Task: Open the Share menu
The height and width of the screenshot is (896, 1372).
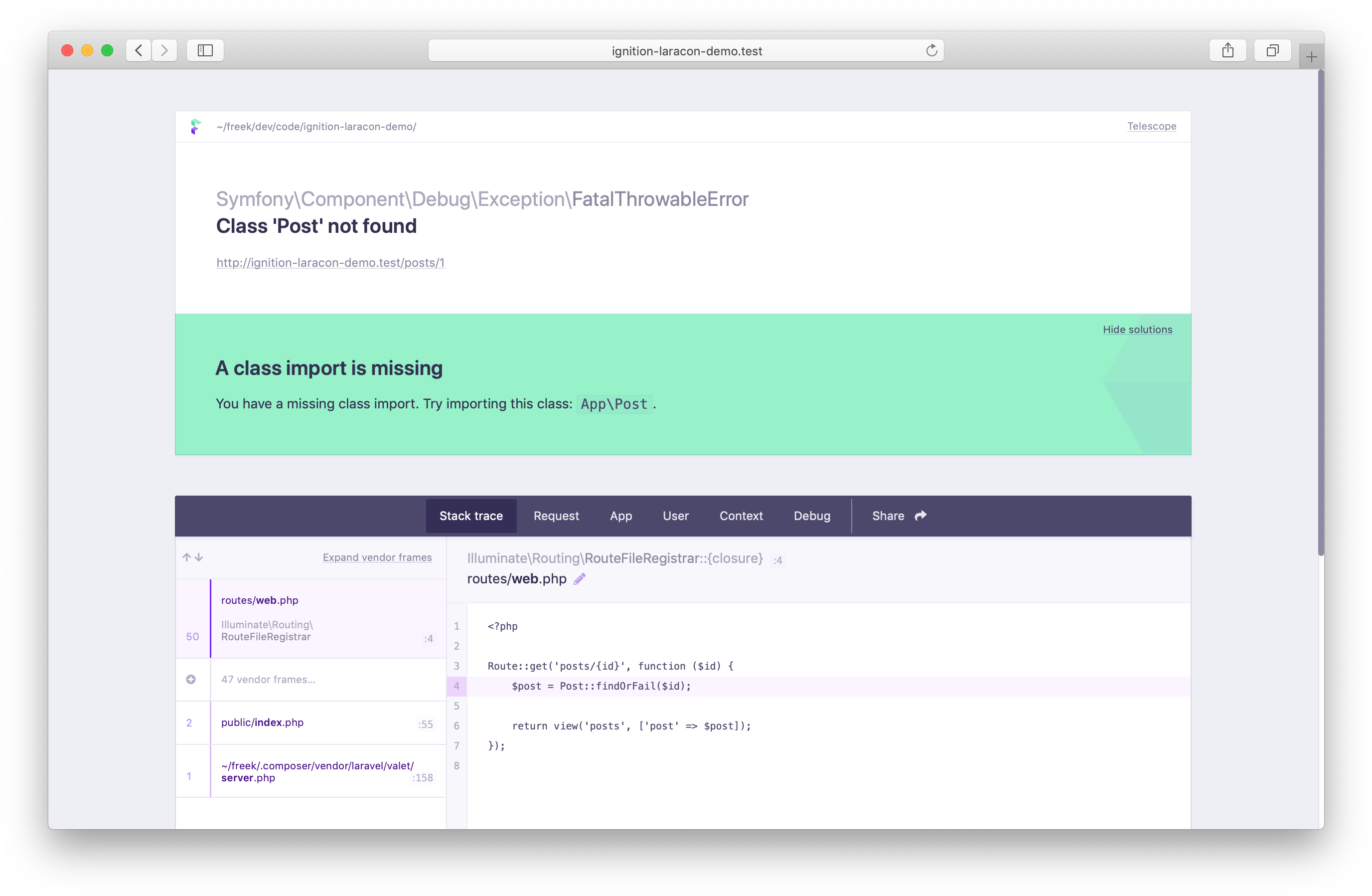Action: (898, 516)
